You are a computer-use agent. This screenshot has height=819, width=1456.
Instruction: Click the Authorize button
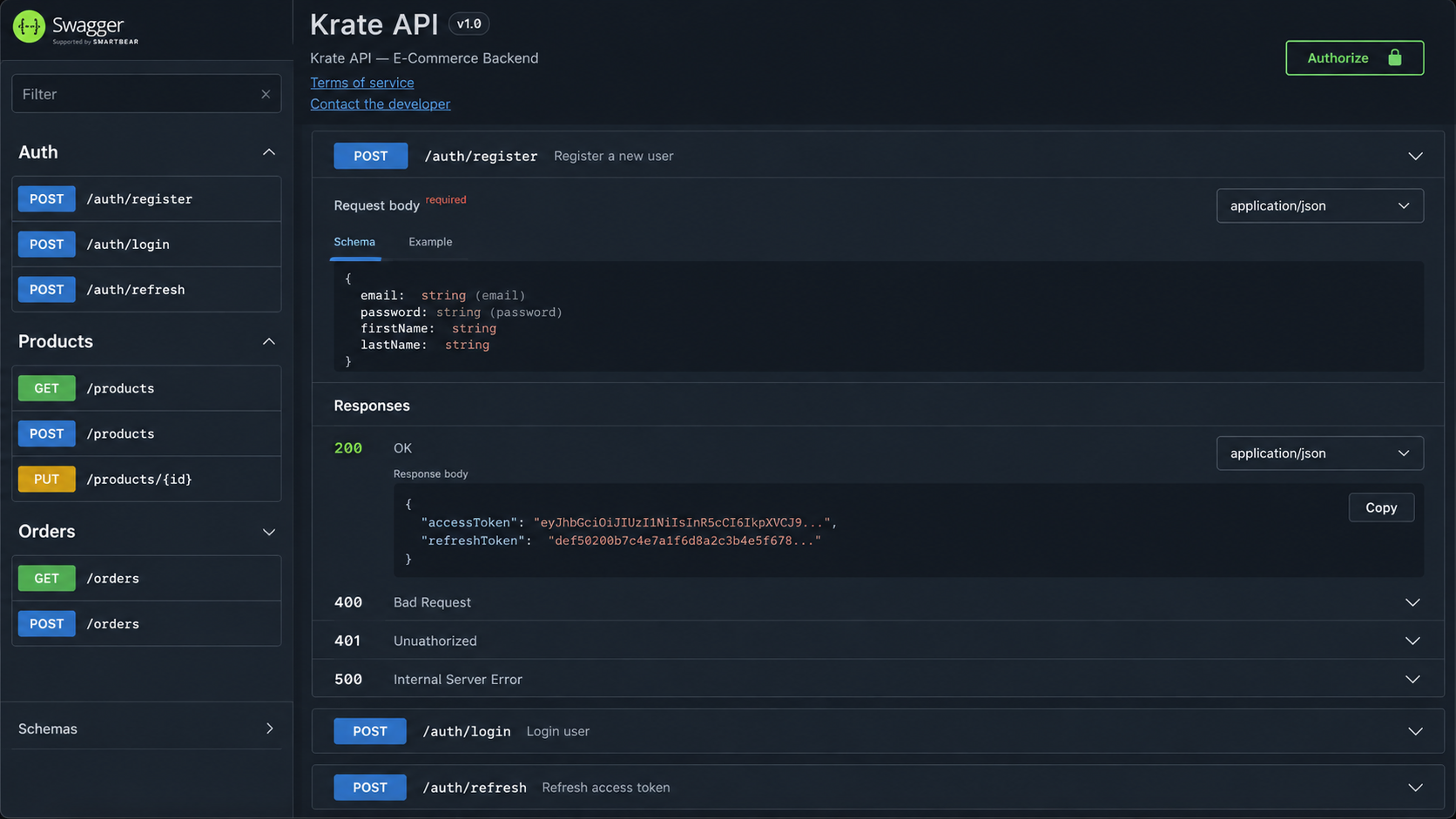1354,57
